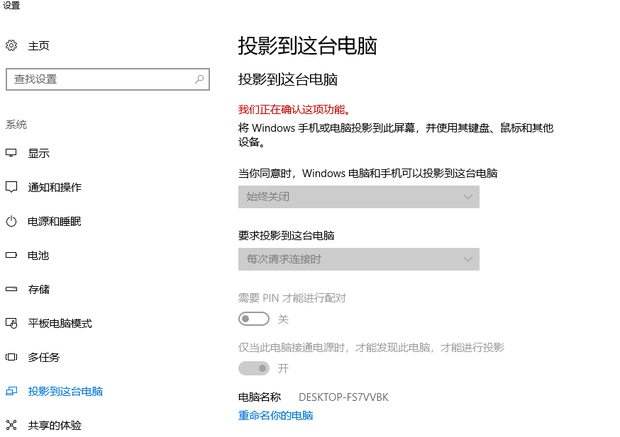Select 投影到这台电脑 in sidebar
Viewport: 620px width, 437px height.
(x=65, y=392)
